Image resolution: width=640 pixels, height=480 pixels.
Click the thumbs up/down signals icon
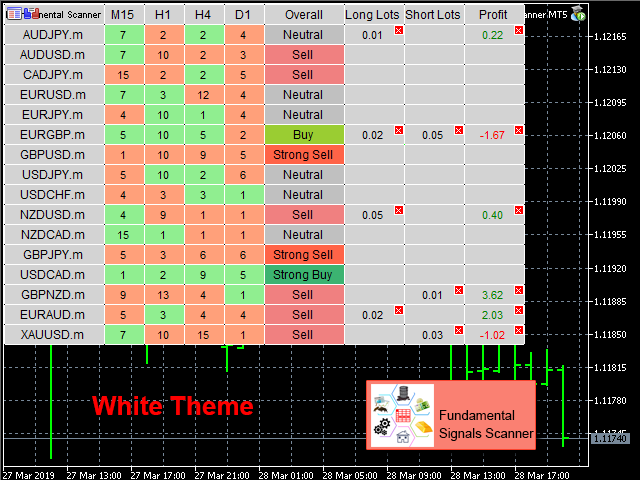31,14
